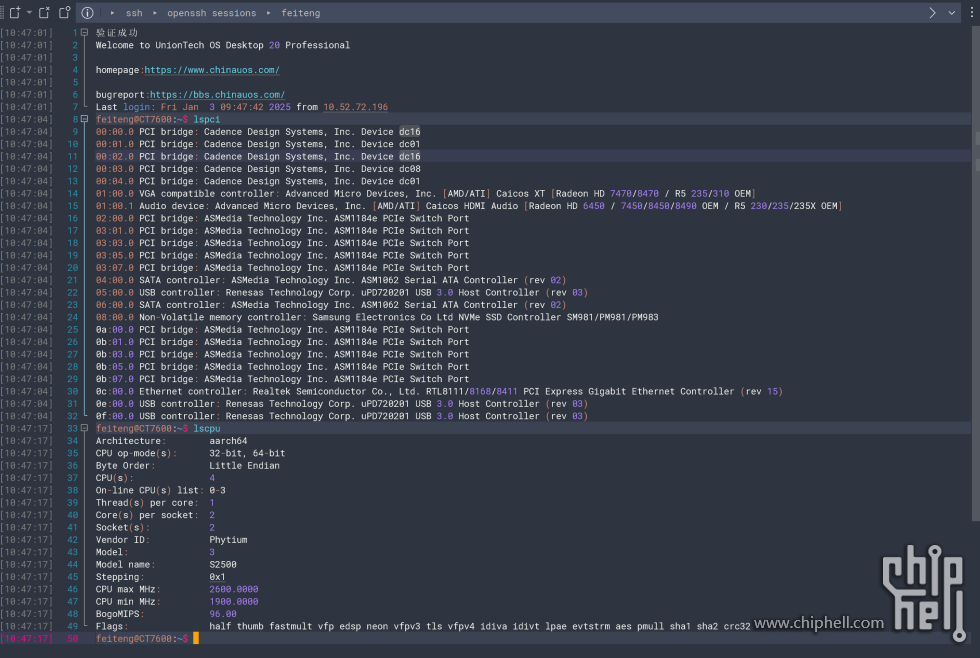Click the Byte Order value Little Endian
The height and width of the screenshot is (658, 980).
point(244,466)
